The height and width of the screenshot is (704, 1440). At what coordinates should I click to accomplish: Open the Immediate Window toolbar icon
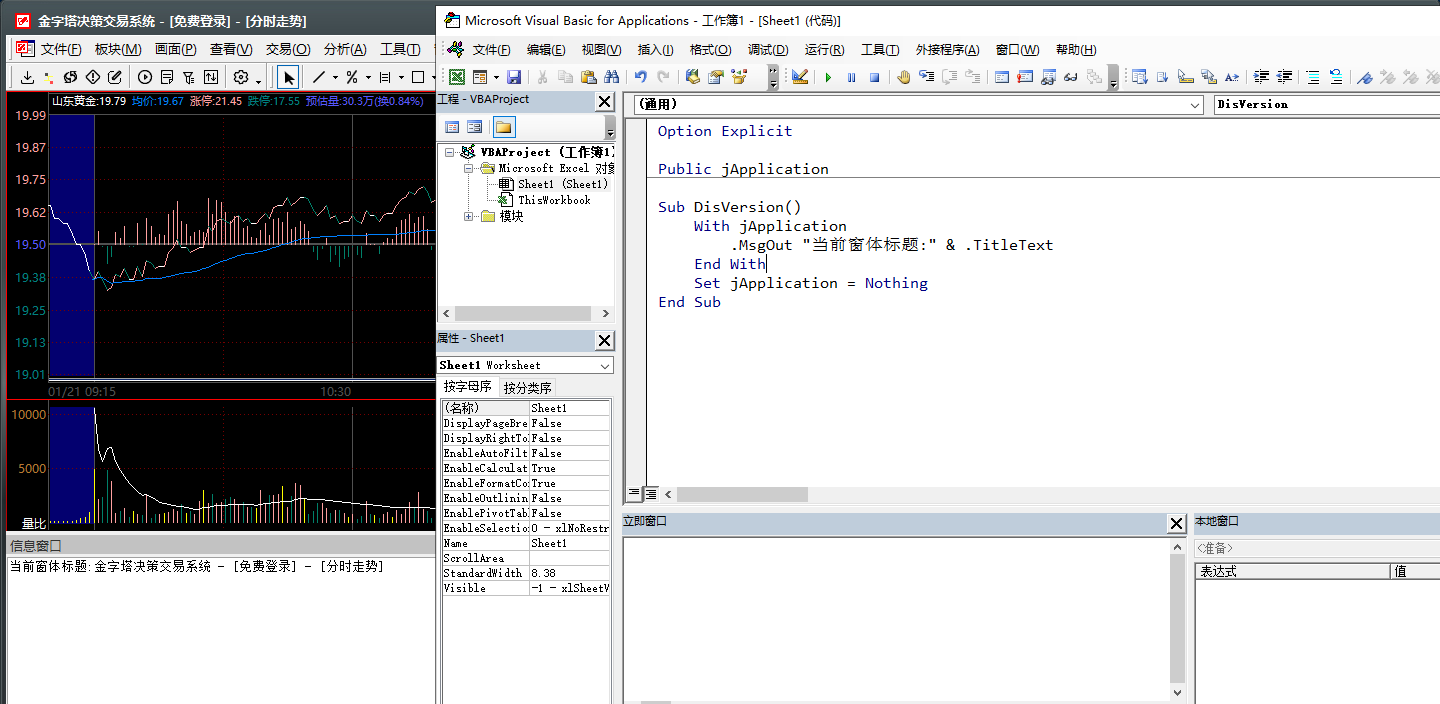pyautogui.click(x=1025, y=77)
